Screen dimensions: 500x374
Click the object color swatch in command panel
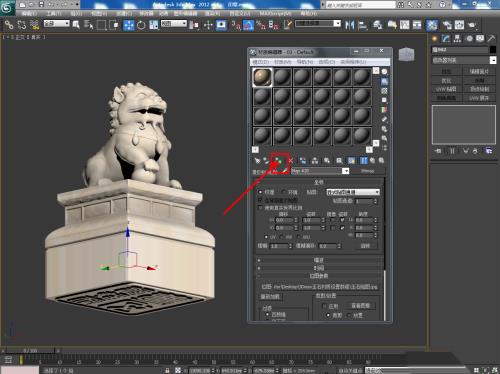(493, 50)
